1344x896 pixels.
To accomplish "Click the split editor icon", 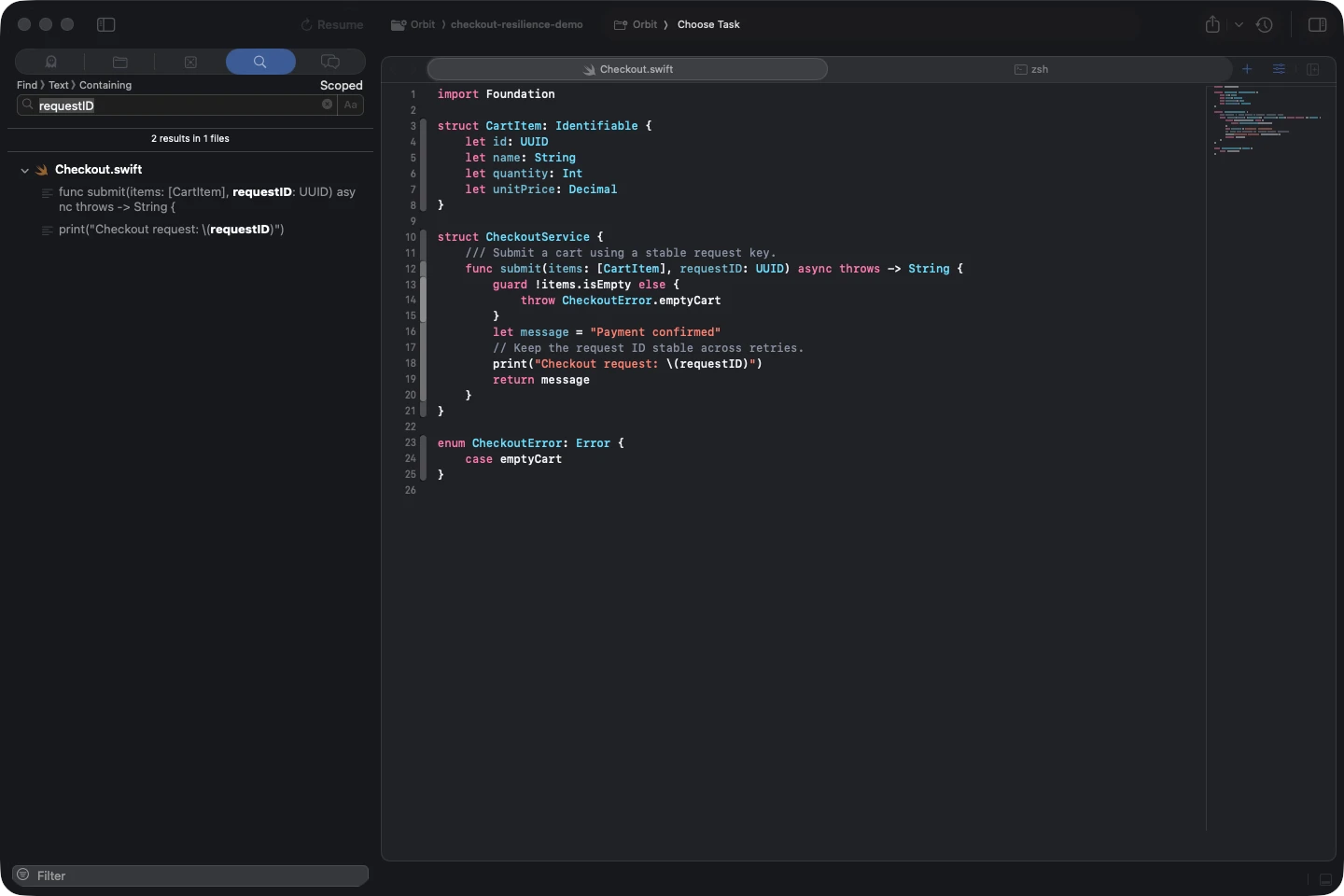I will coord(1312,69).
